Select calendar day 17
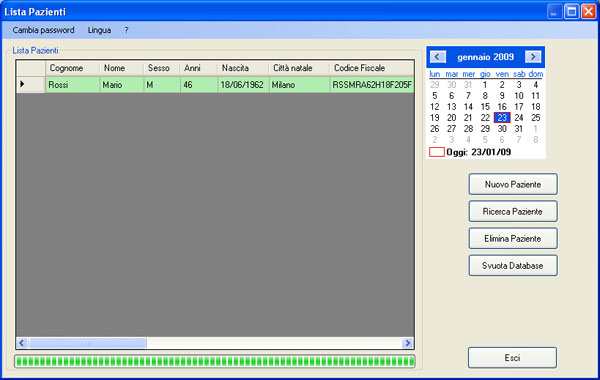 tap(519, 106)
